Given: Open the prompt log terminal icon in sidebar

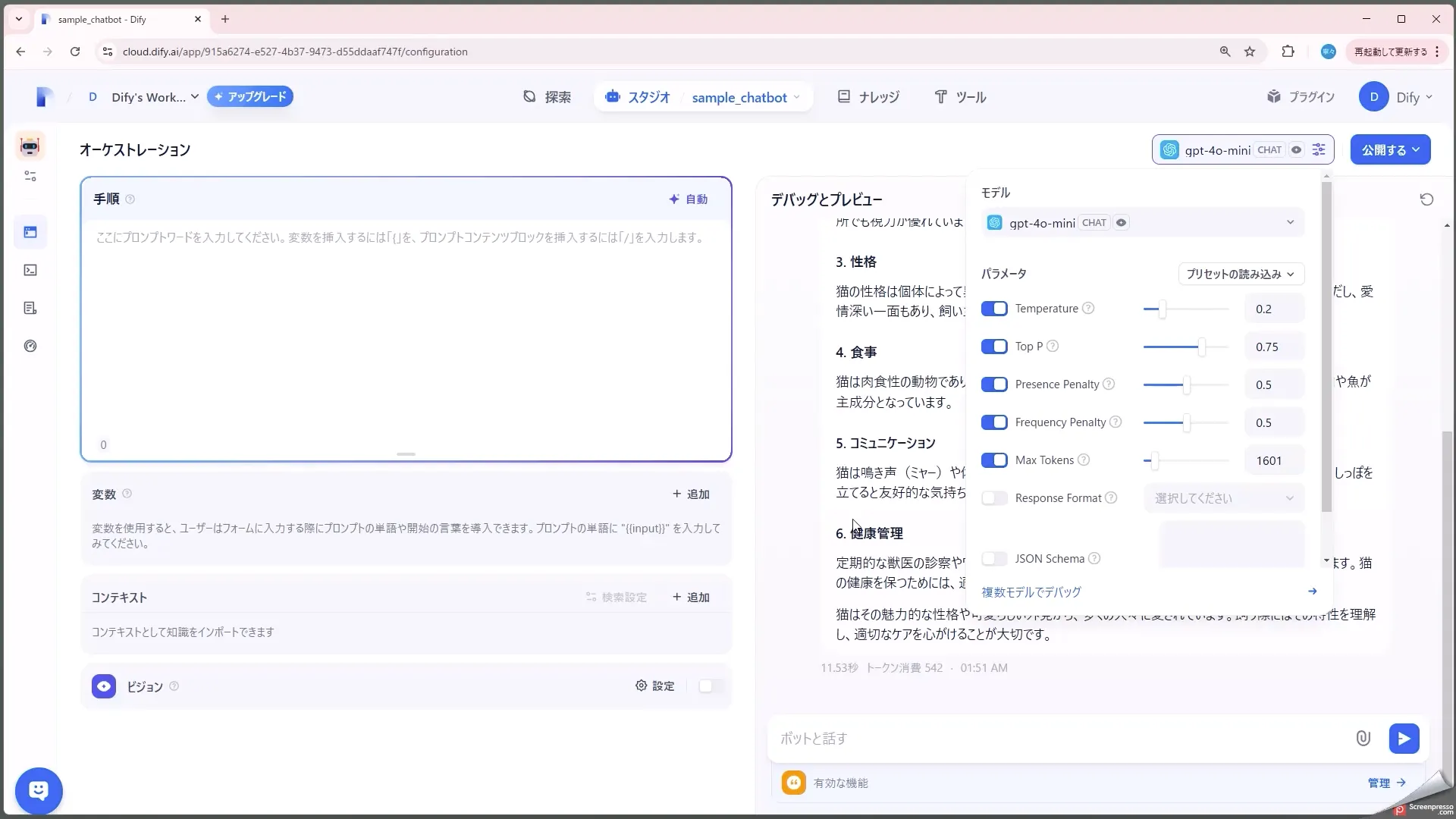Looking at the screenshot, I should tap(30, 270).
